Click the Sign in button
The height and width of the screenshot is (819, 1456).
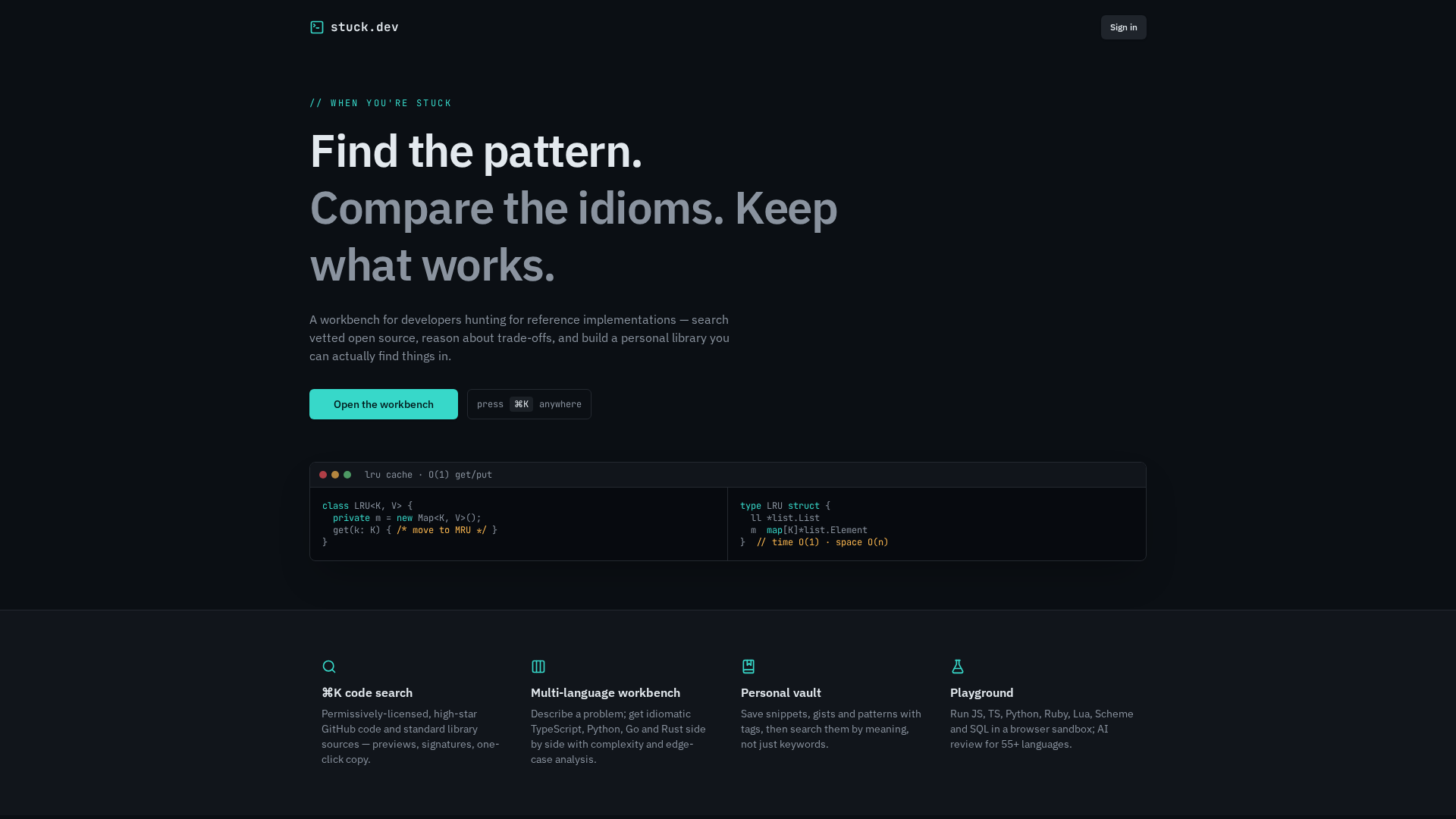coord(1123,27)
